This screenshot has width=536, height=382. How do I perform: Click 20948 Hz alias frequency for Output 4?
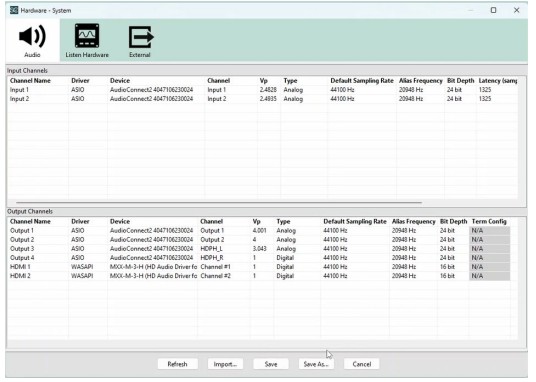(404, 258)
